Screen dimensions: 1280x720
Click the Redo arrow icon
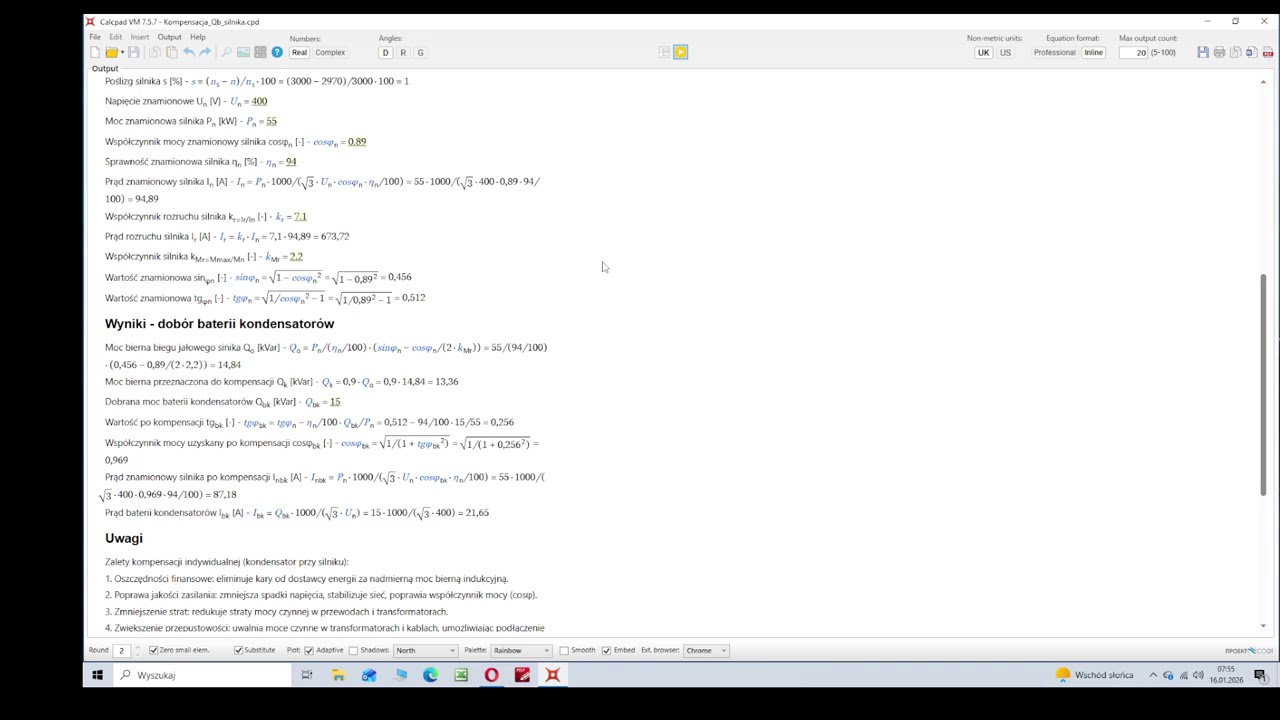click(205, 52)
